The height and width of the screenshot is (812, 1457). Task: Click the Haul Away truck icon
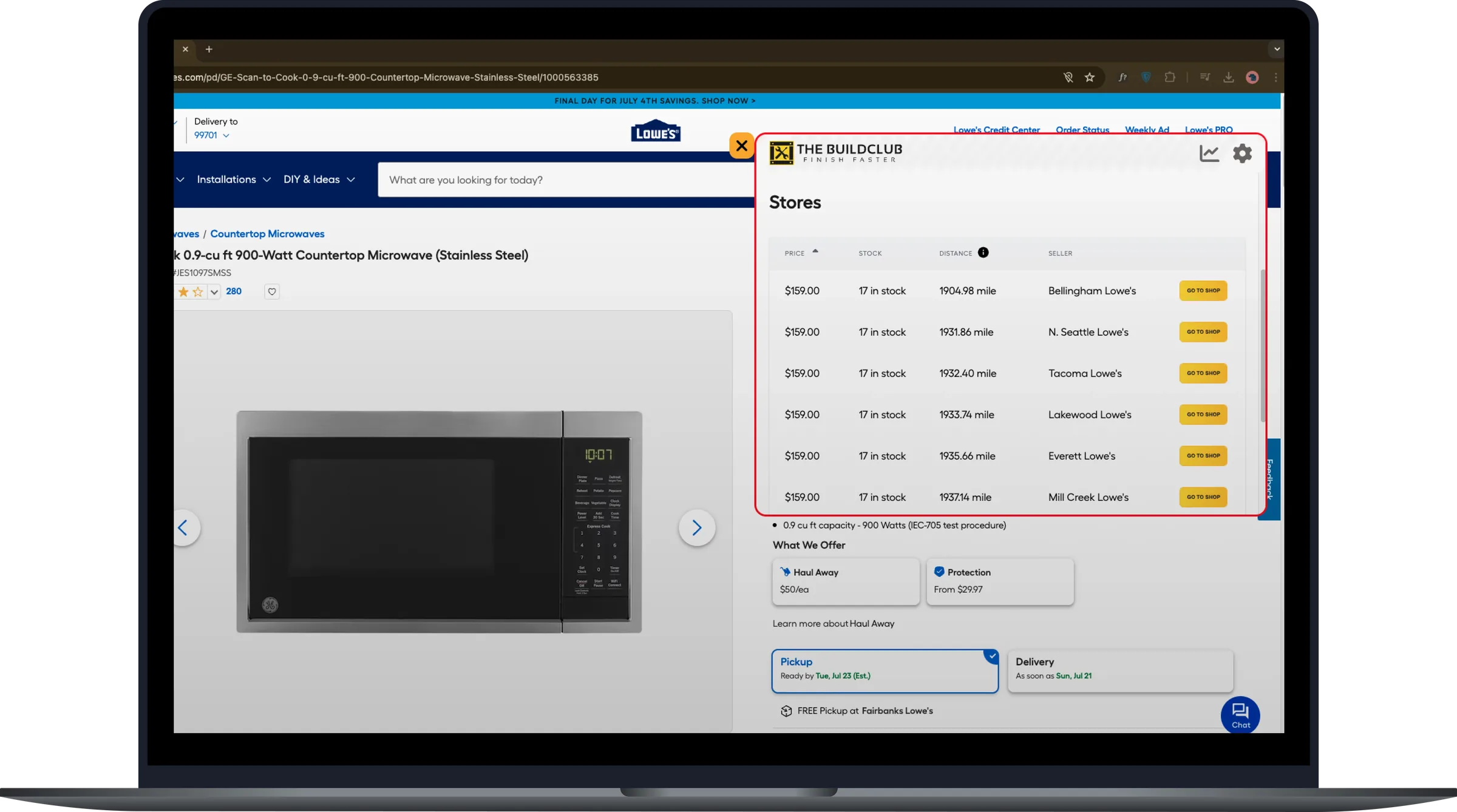pyautogui.click(x=785, y=572)
